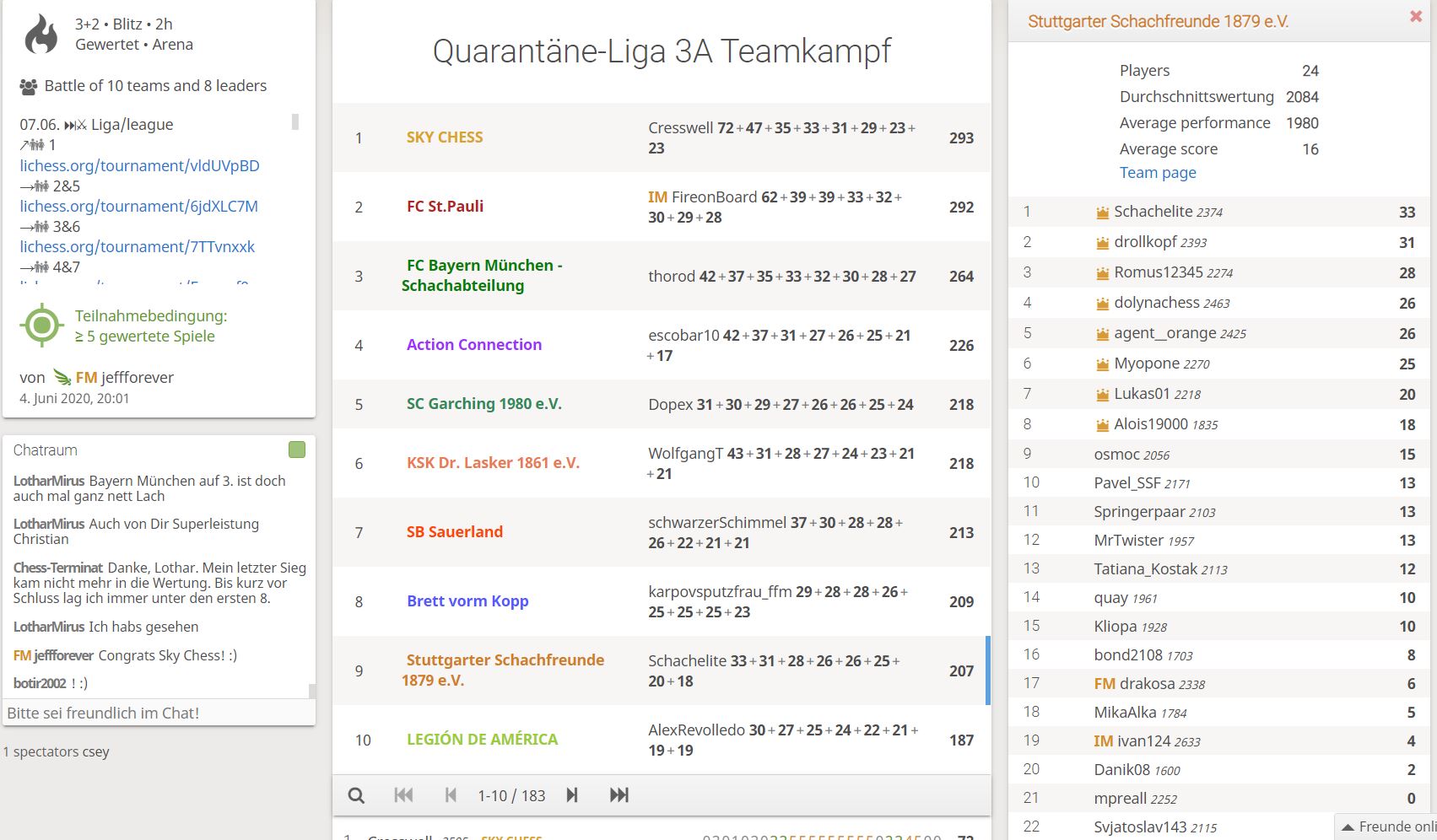
Task: Click the search magnifier in the pager
Action: pyautogui.click(x=357, y=795)
